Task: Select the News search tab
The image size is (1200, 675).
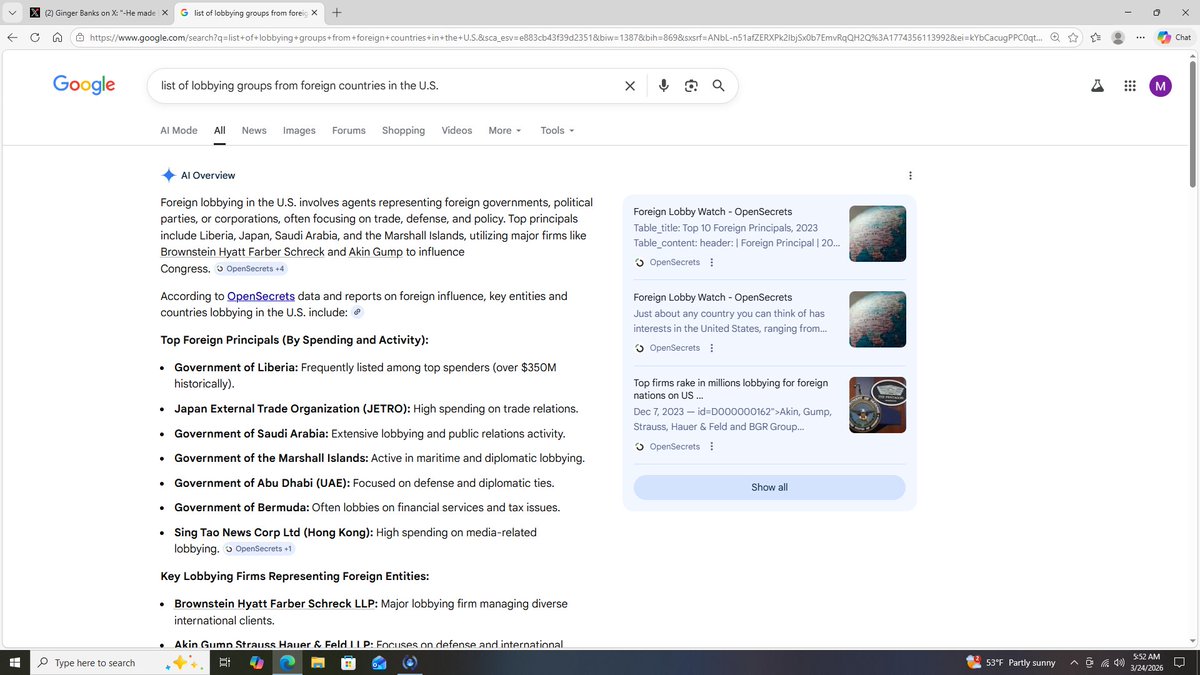Action: [x=254, y=130]
